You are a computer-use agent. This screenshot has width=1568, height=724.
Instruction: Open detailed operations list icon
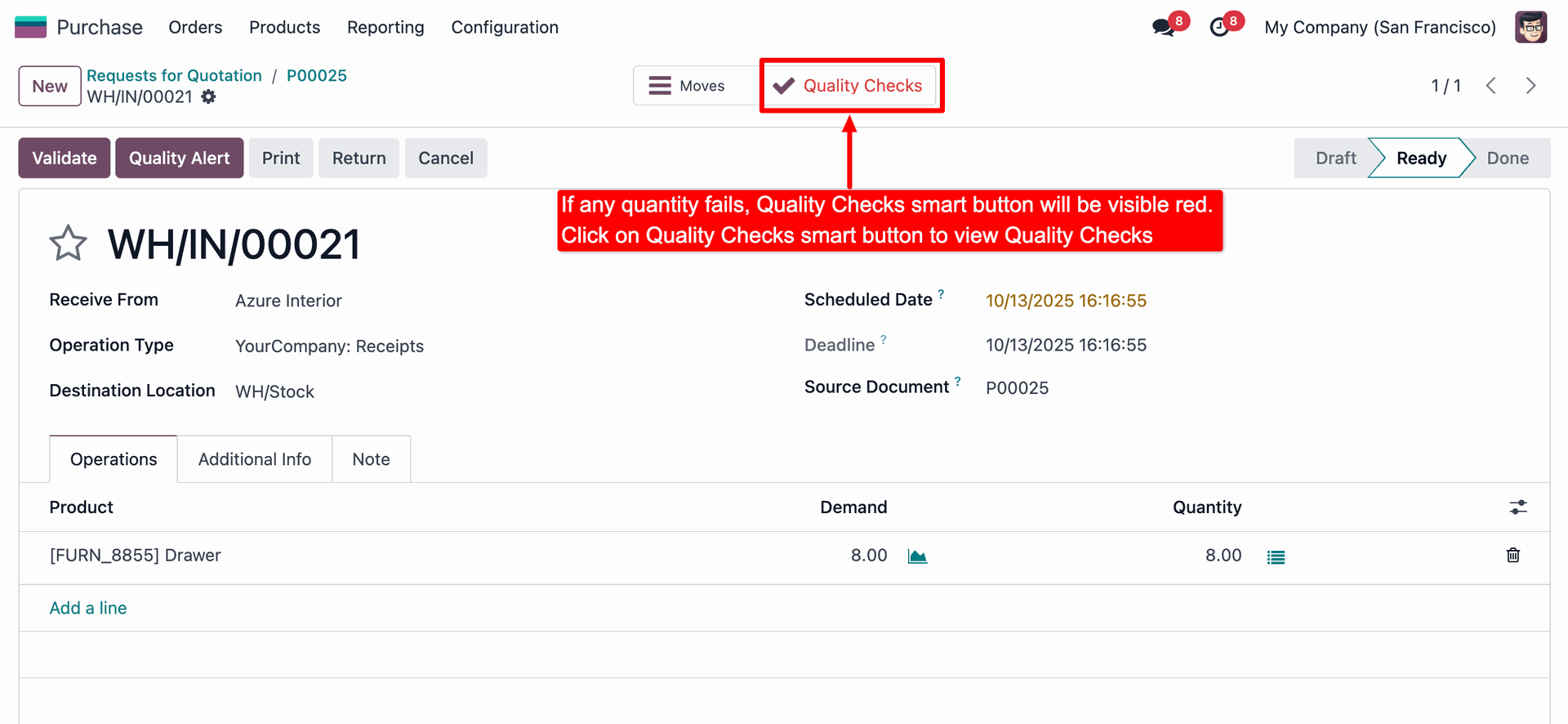pyautogui.click(x=1276, y=557)
